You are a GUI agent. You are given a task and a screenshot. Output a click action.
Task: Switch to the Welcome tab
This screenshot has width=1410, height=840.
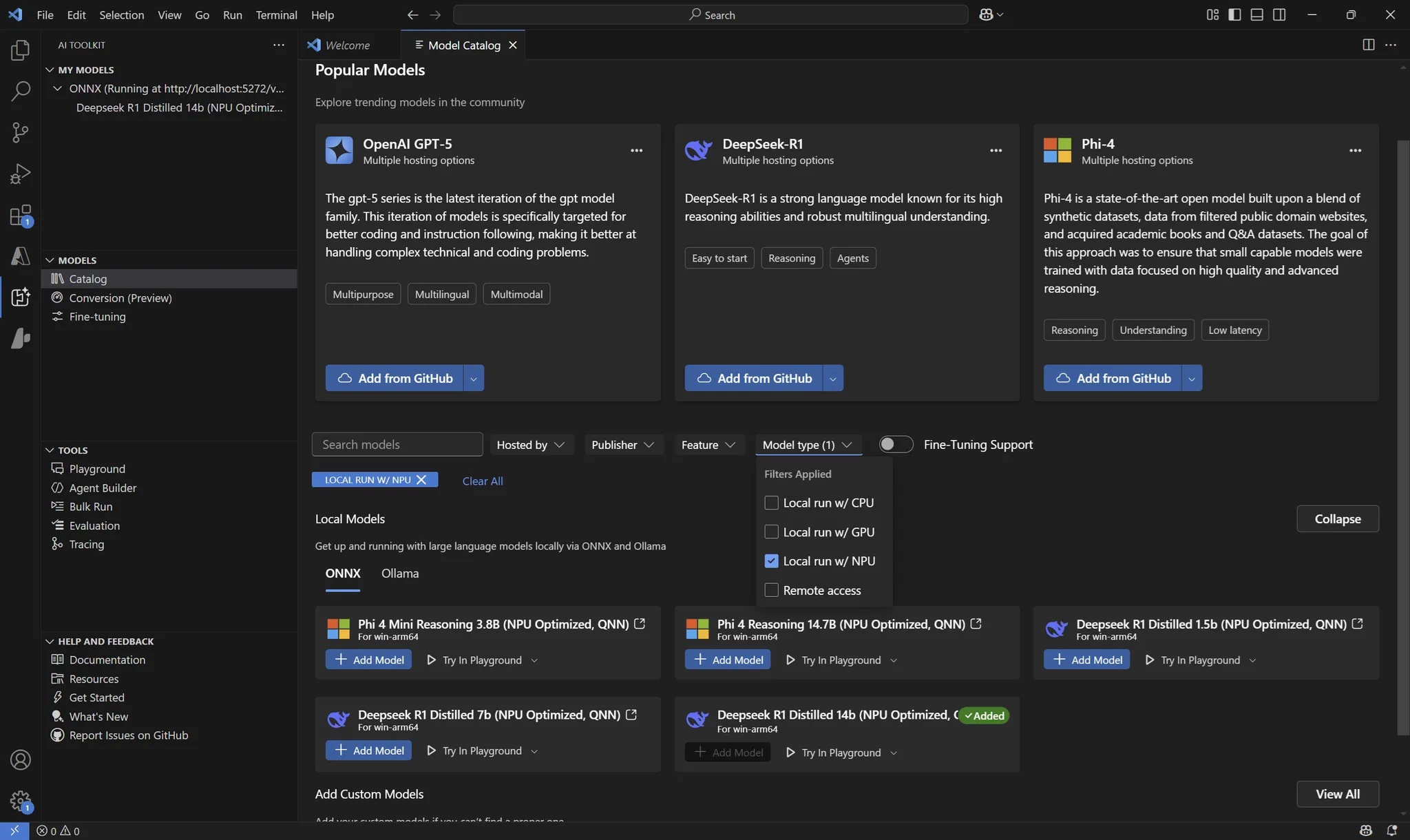(348, 45)
